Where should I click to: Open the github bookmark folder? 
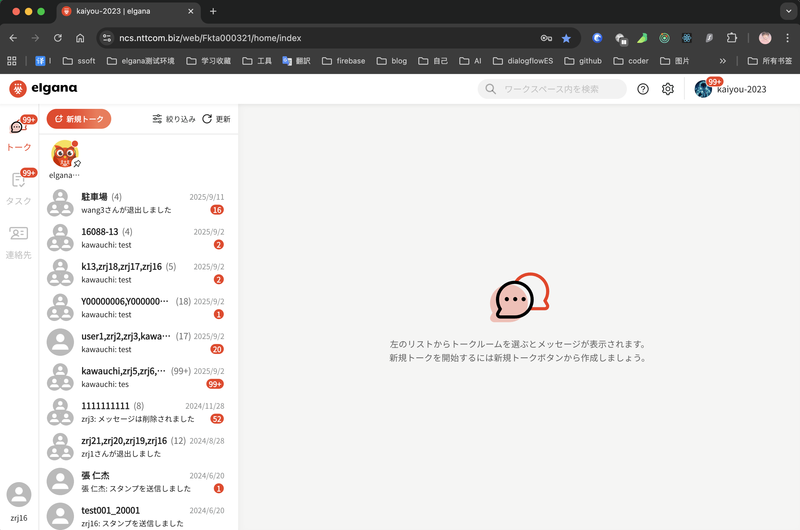click(582, 61)
